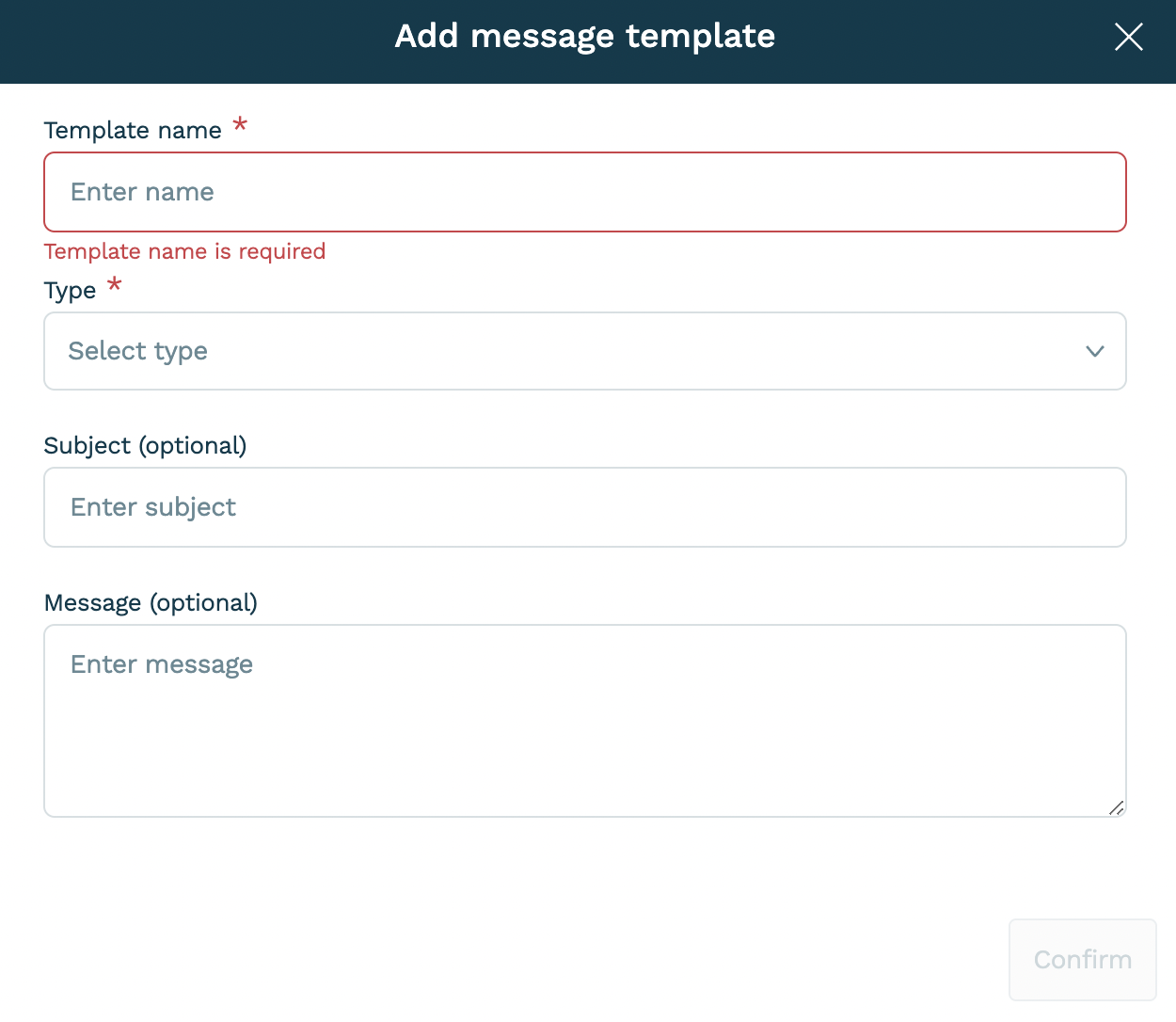1176x1022 pixels.
Task: Close the Add message template dialog
Action: 1128,38
